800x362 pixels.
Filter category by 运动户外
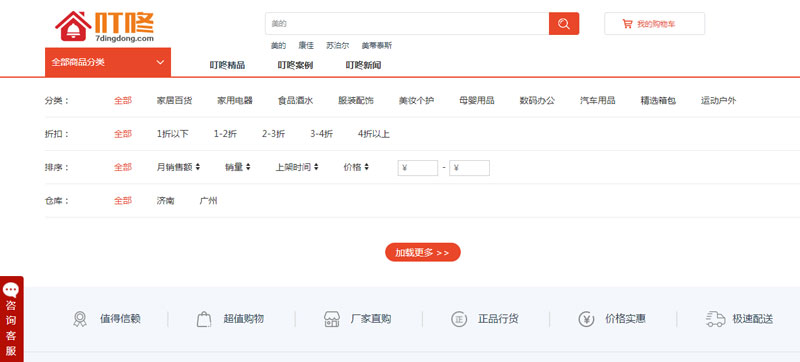718,100
